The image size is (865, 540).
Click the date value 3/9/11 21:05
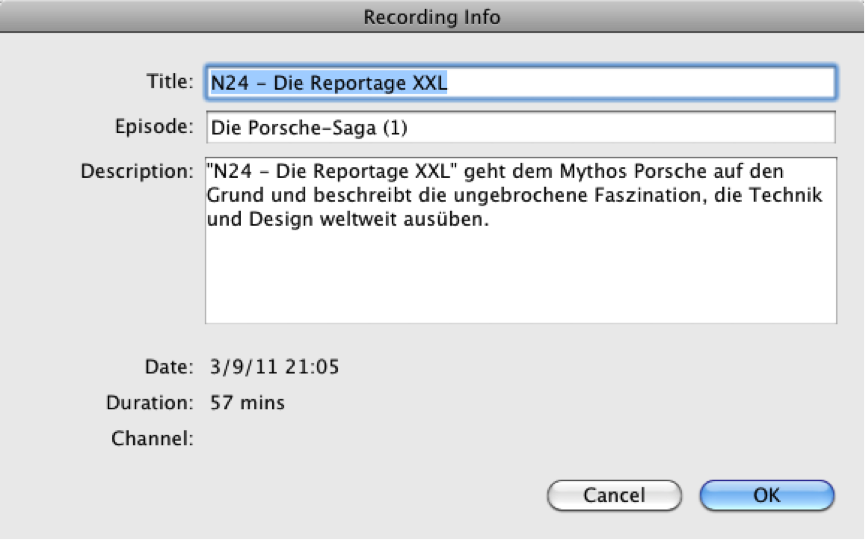click(x=274, y=367)
